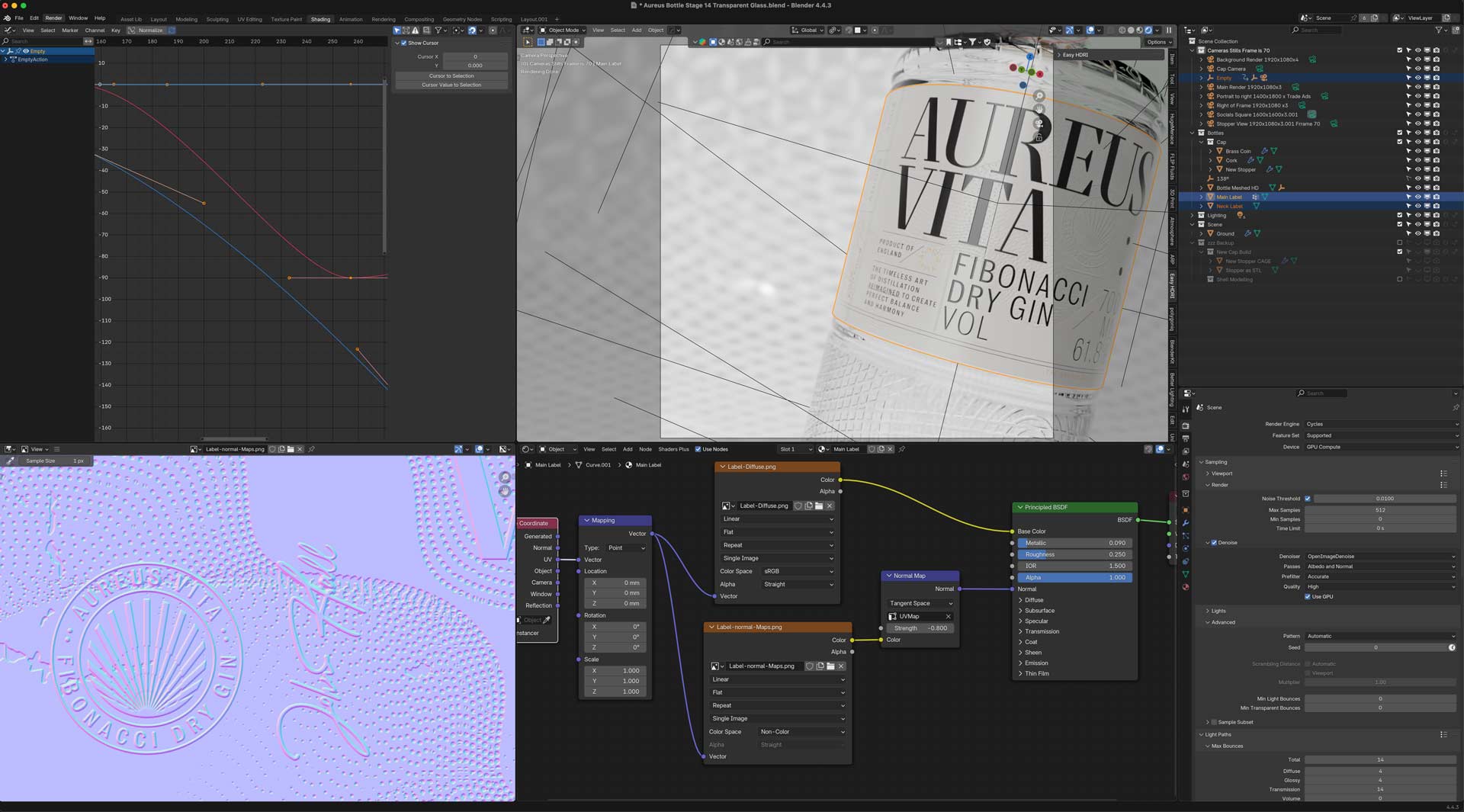Click the filter funnel icon in outliner header

pos(1439,30)
